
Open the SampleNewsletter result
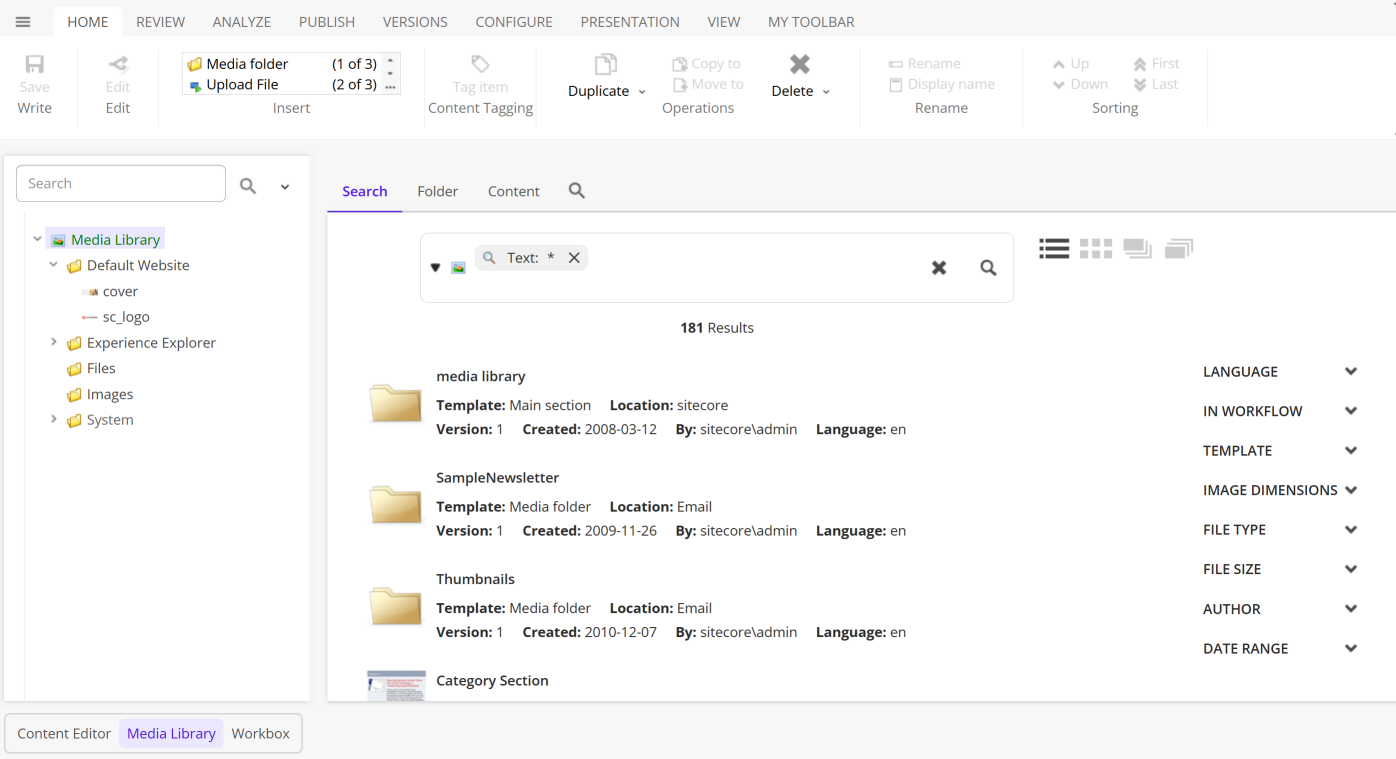[498, 478]
